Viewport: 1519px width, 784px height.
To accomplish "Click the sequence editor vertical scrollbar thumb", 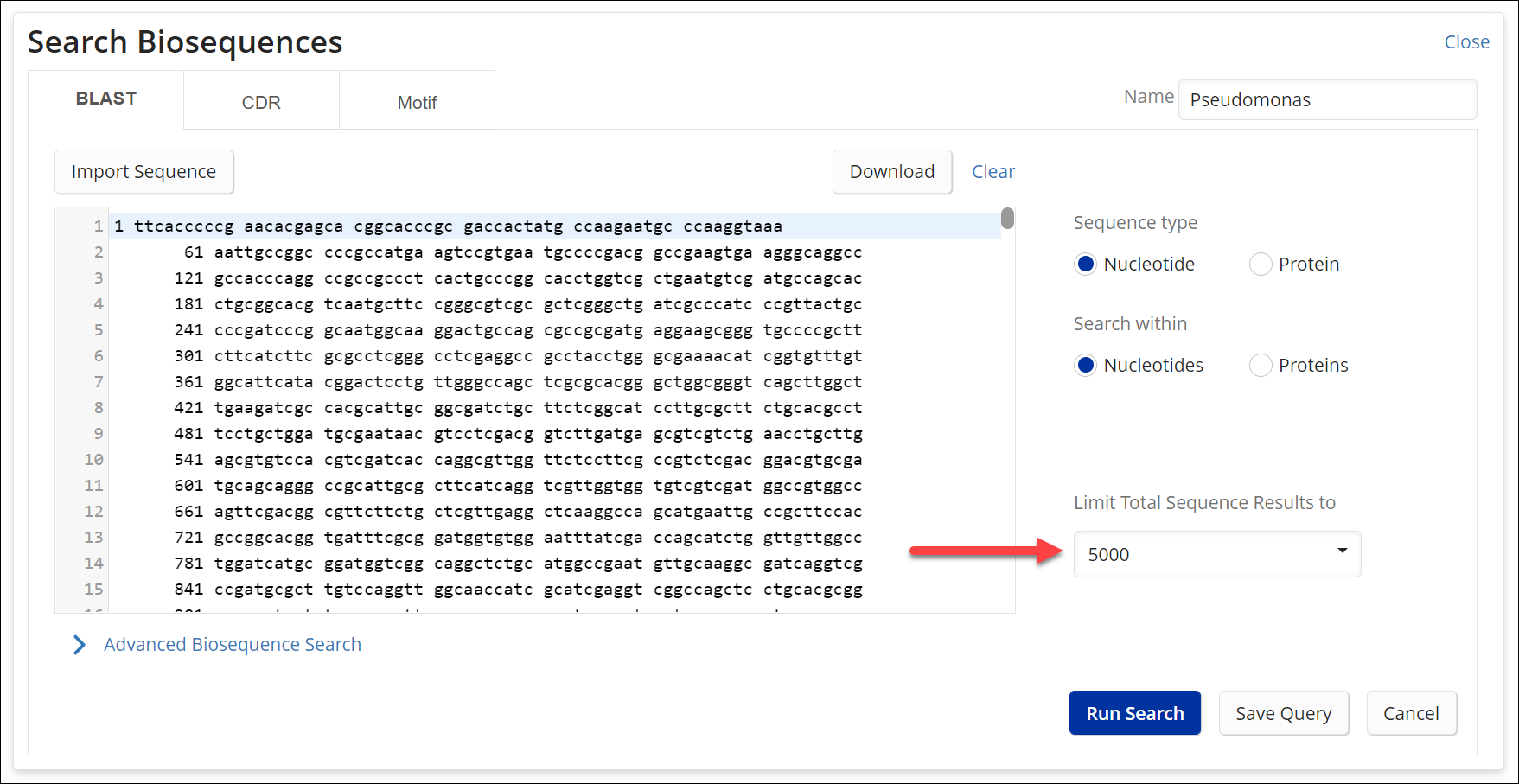I will click(1007, 218).
